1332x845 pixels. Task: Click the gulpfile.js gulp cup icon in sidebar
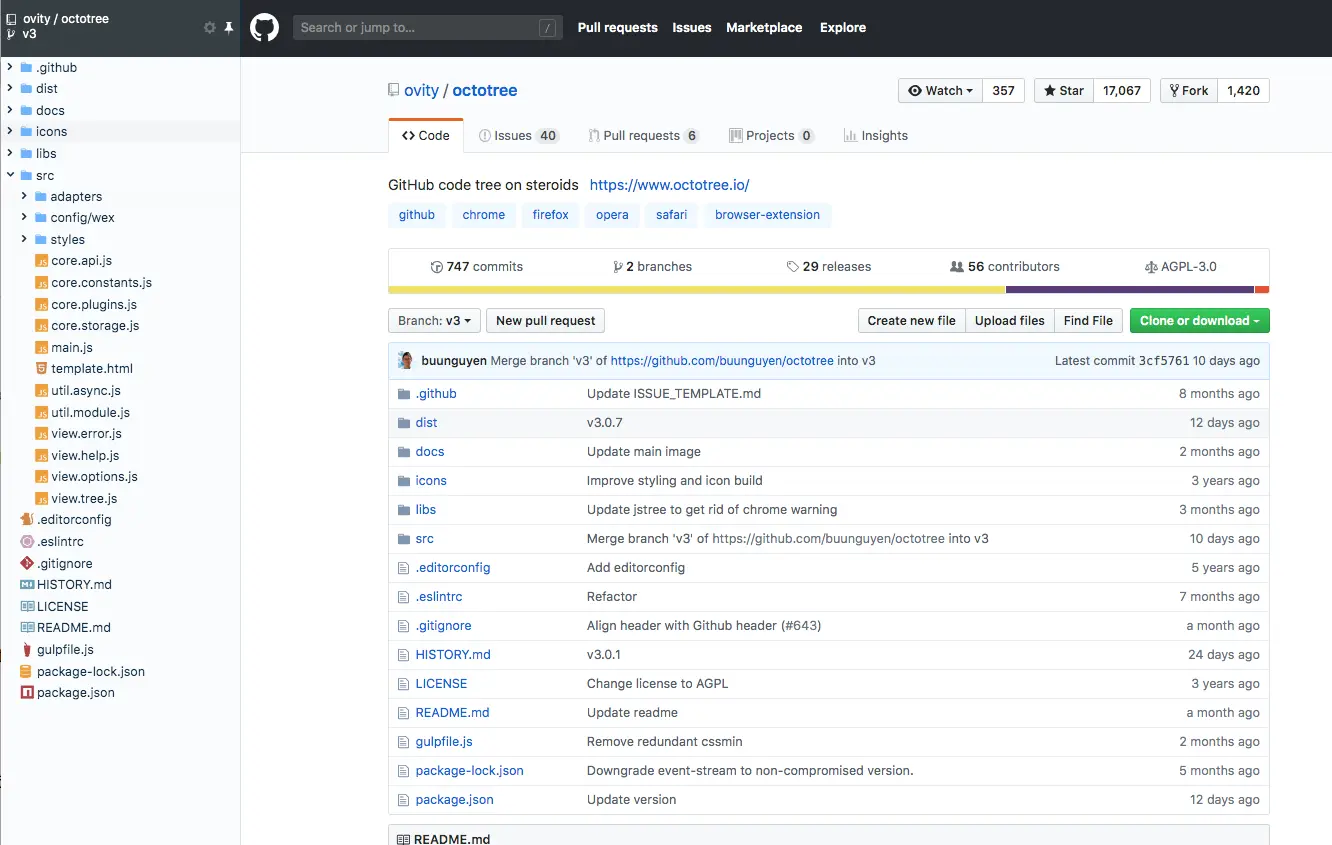[28, 650]
